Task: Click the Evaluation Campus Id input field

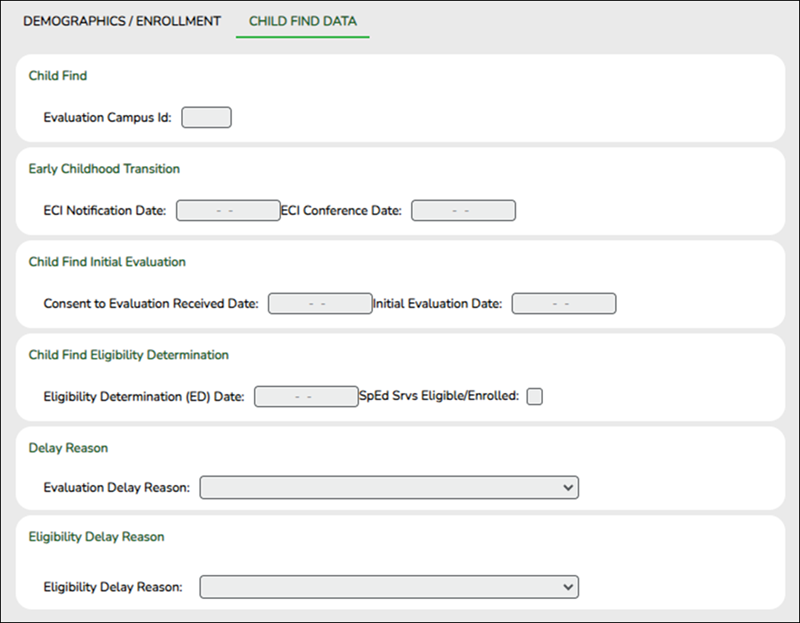Action: [206, 117]
